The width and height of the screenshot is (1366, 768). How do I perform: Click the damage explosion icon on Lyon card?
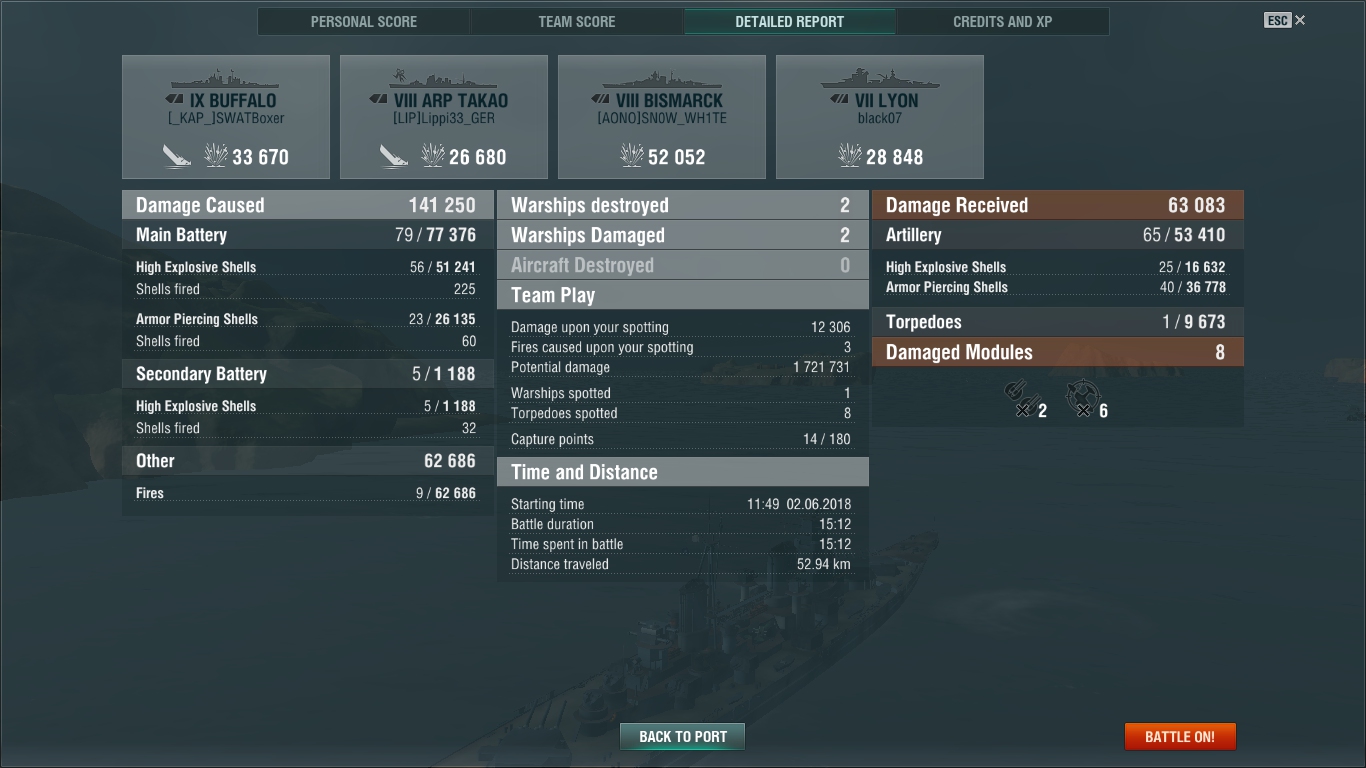coord(850,156)
